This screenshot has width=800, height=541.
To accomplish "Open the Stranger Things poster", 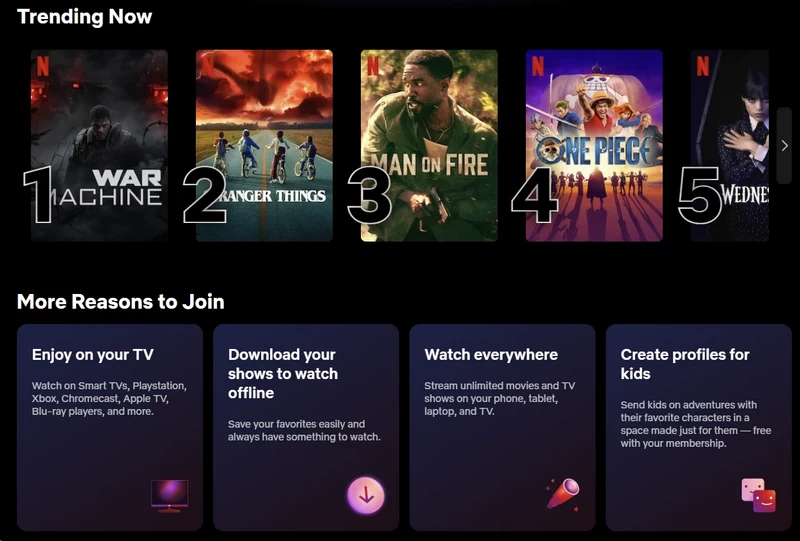I will 264,145.
